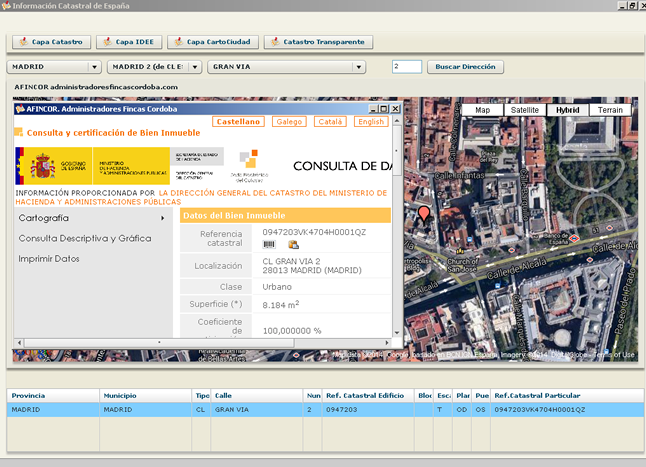The width and height of the screenshot is (646, 467).
Task: Switch language to Galego
Action: click(x=289, y=122)
